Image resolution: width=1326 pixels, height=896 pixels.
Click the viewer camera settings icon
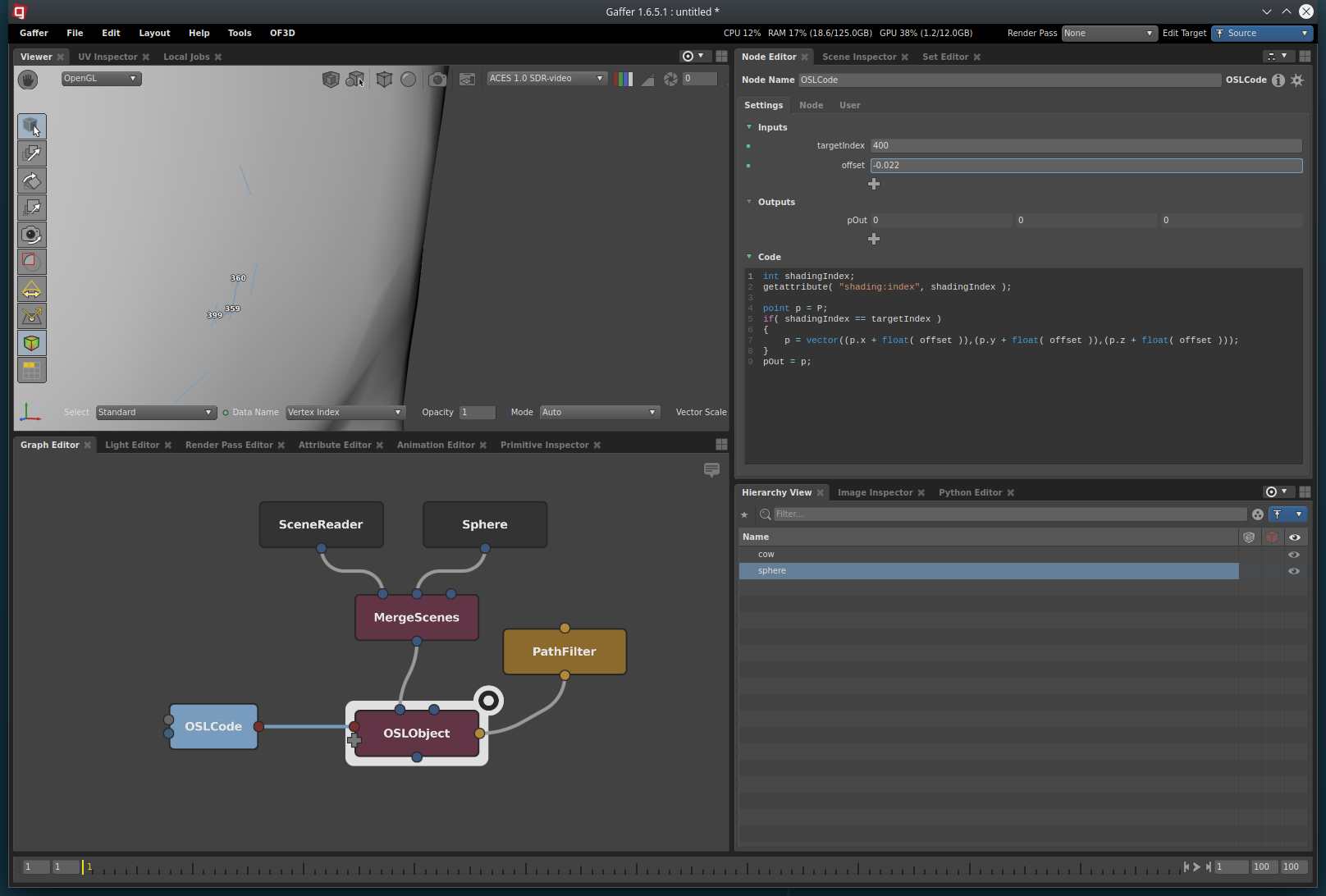pos(437,79)
